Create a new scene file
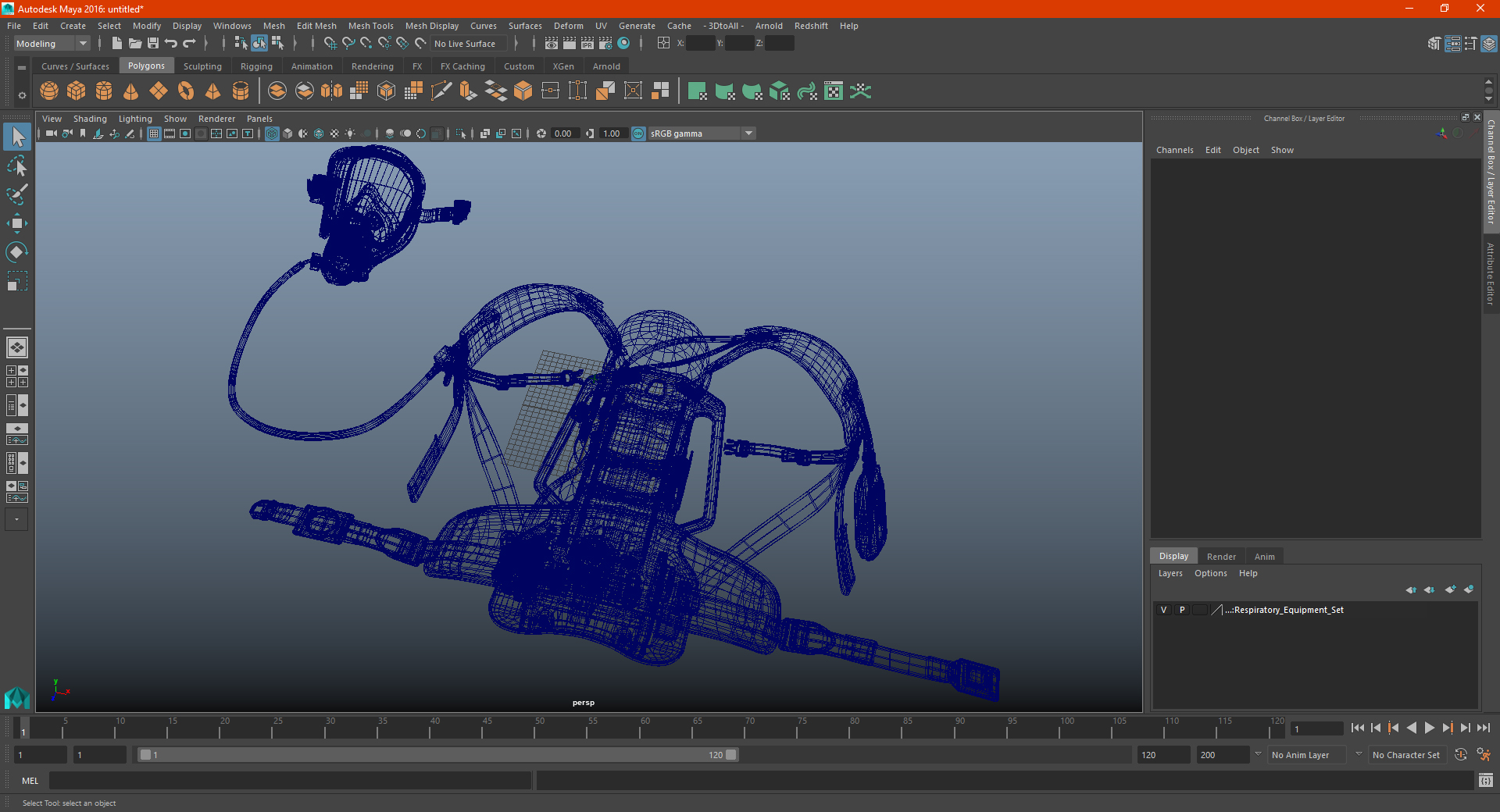The height and width of the screenshot is (812, 1500). [x=116, y=44]
